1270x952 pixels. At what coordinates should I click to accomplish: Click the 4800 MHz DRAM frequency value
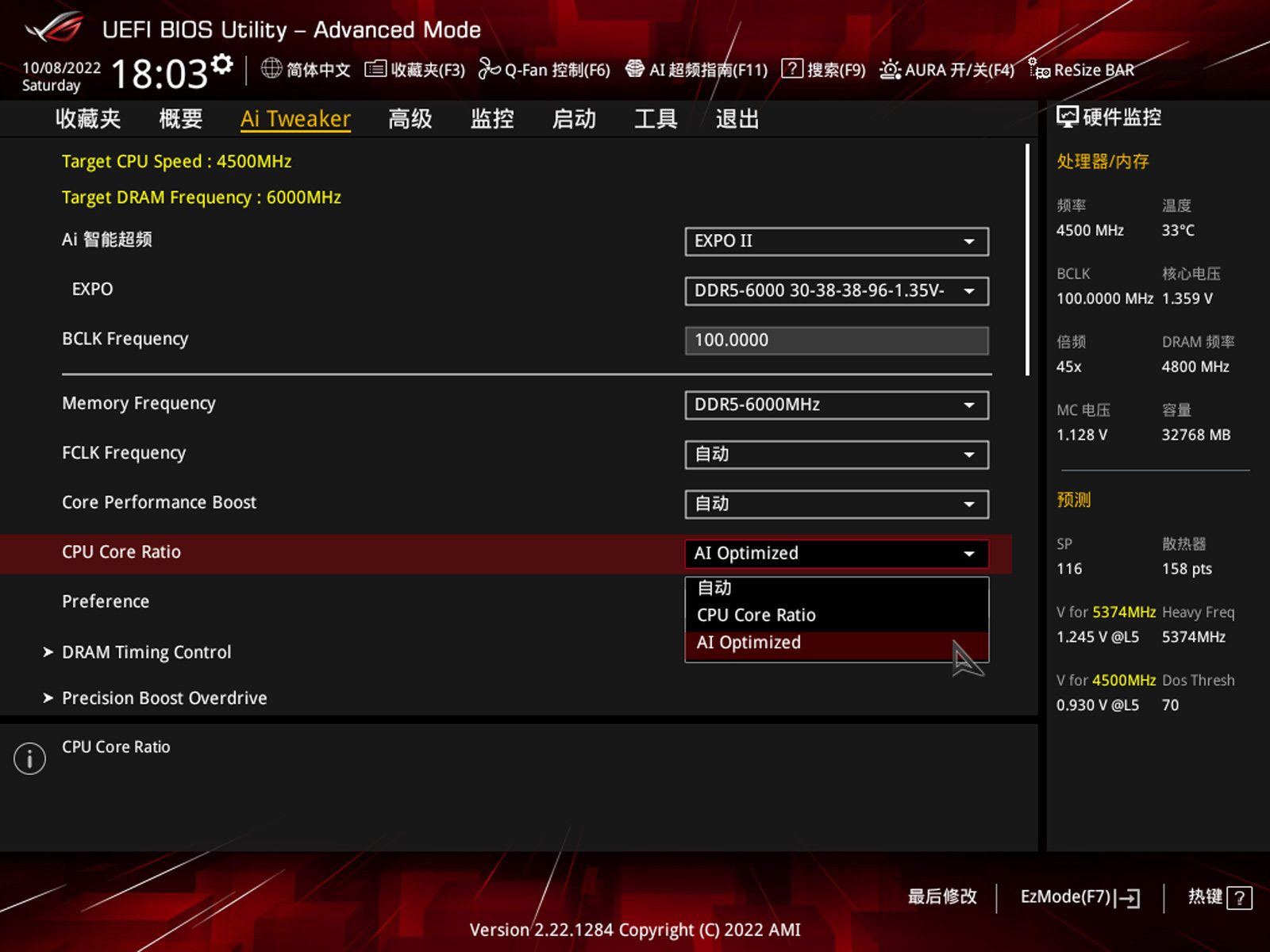tap(1195, 367)
